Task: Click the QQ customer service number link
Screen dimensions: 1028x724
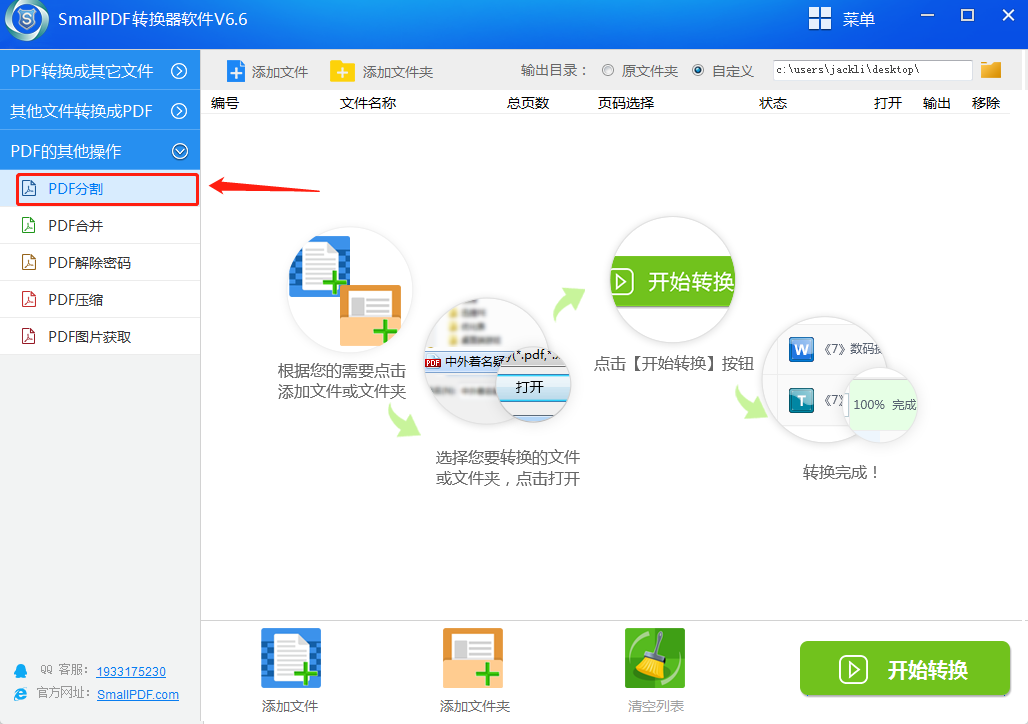Action: [x=131, y=671]
